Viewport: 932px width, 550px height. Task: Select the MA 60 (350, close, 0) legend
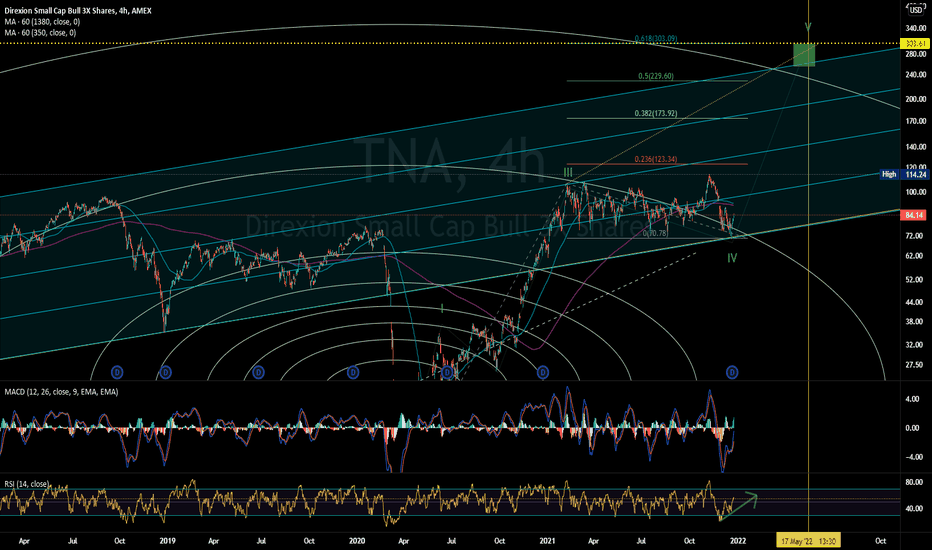click(x=40, y=33)
